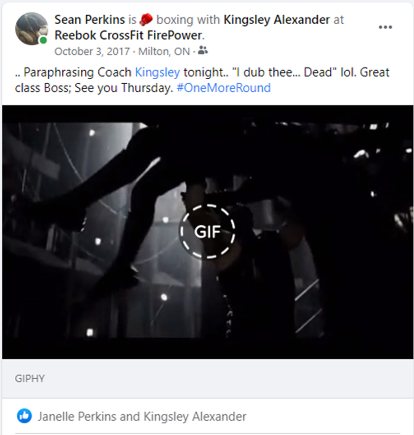
Task: Click the blue Kingsley mention in post text
Action: 157,72
